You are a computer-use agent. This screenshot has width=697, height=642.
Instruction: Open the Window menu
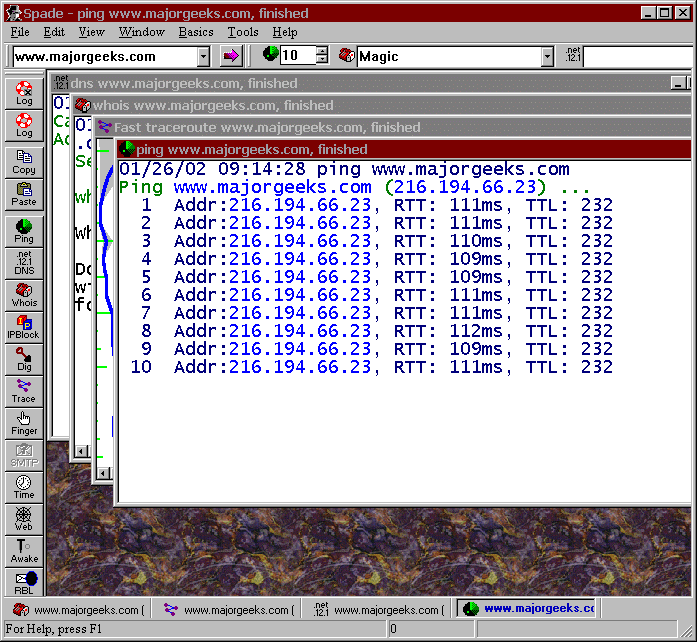point(142,32)
